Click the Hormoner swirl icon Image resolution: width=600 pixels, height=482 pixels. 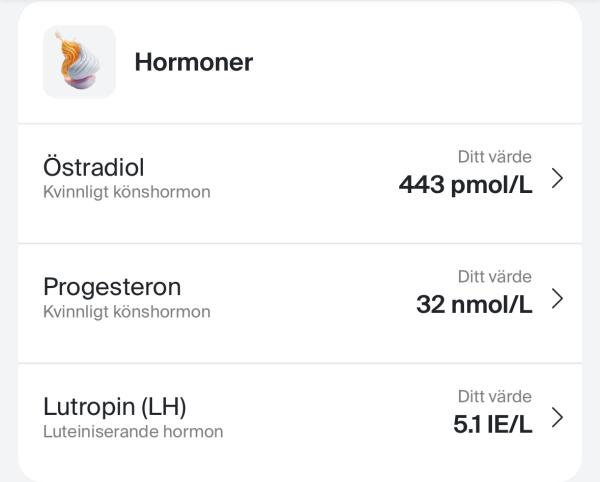click(x=79, y=62)
